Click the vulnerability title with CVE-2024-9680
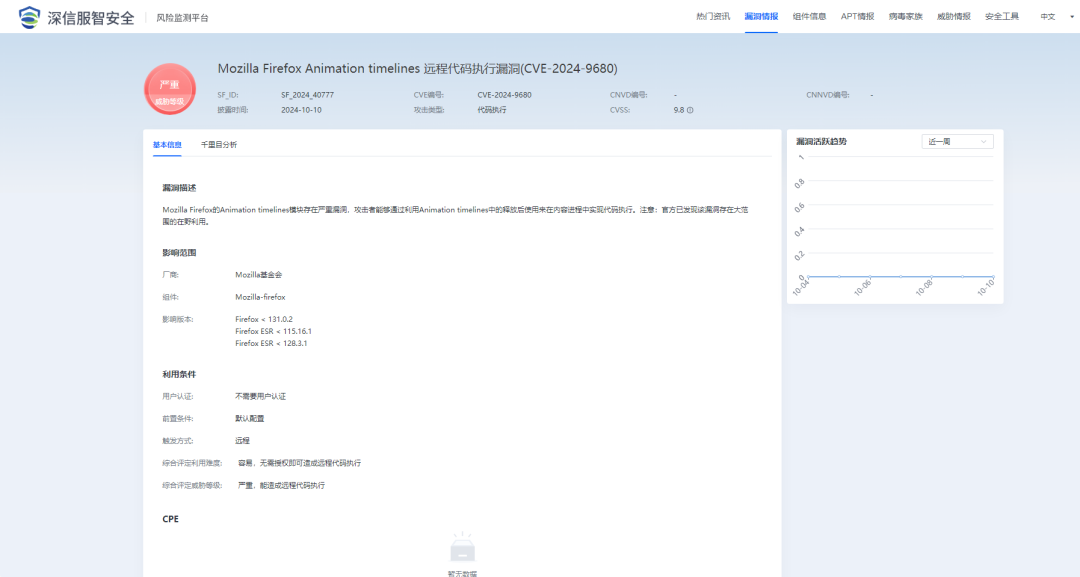 pyautogui.click(x=417, y=69)
